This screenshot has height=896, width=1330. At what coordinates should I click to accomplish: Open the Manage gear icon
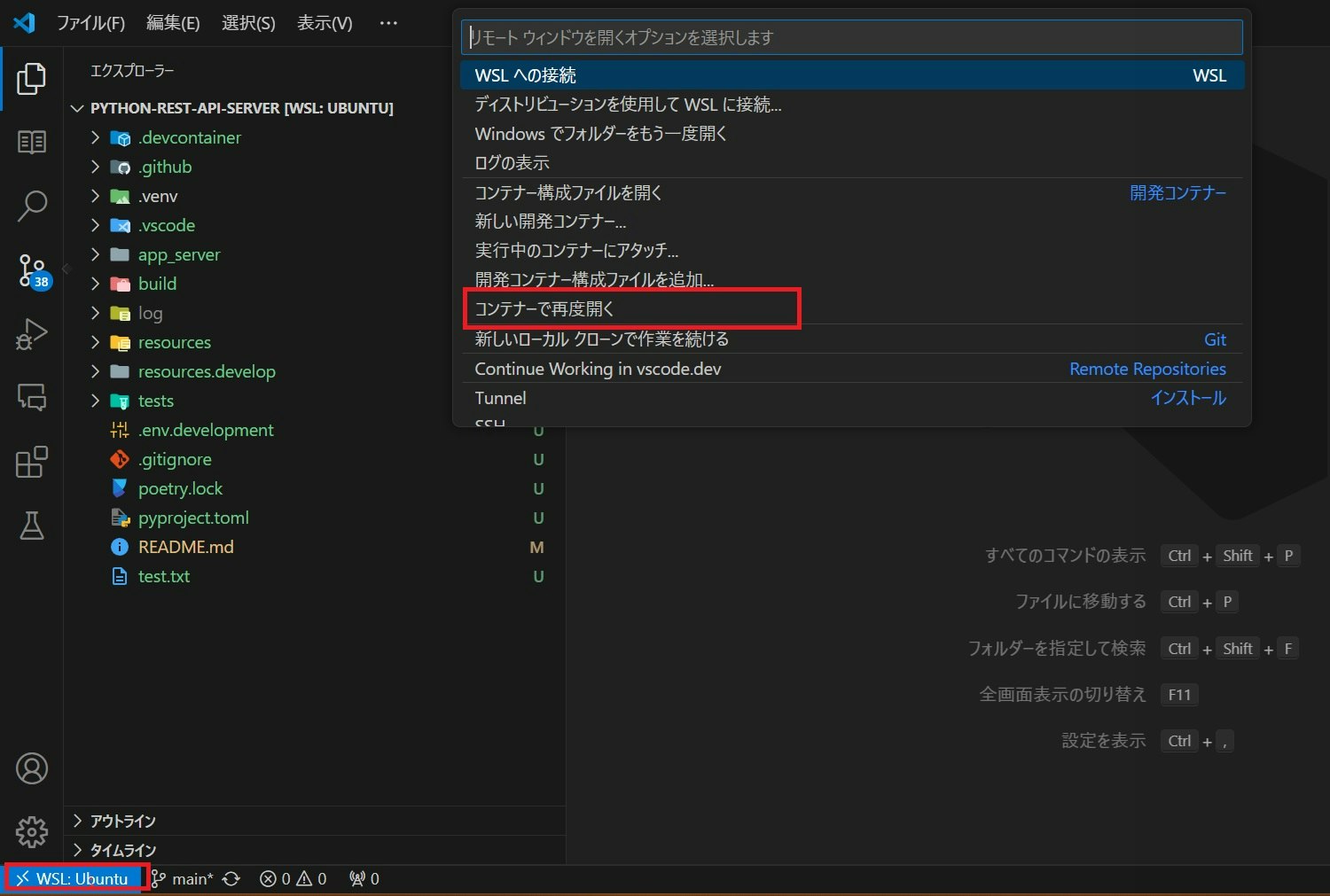tap(31, 831)
